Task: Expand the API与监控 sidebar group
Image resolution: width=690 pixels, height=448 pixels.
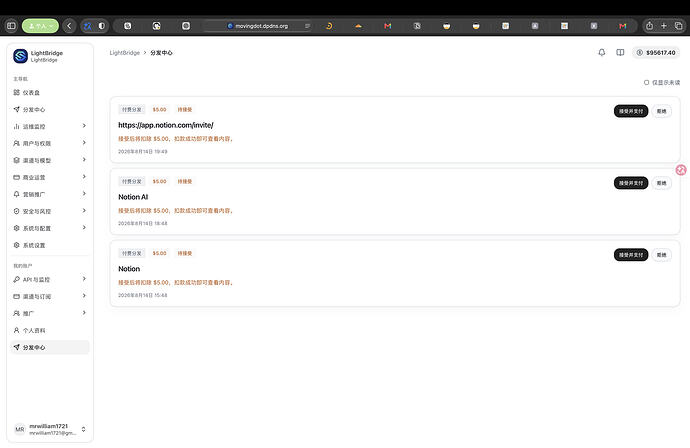Action: [50, 279]
